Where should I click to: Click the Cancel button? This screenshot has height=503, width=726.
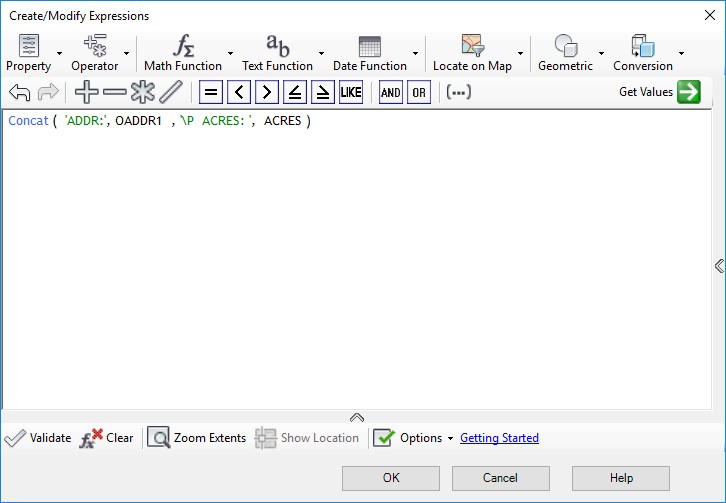(x=501, y=478)
